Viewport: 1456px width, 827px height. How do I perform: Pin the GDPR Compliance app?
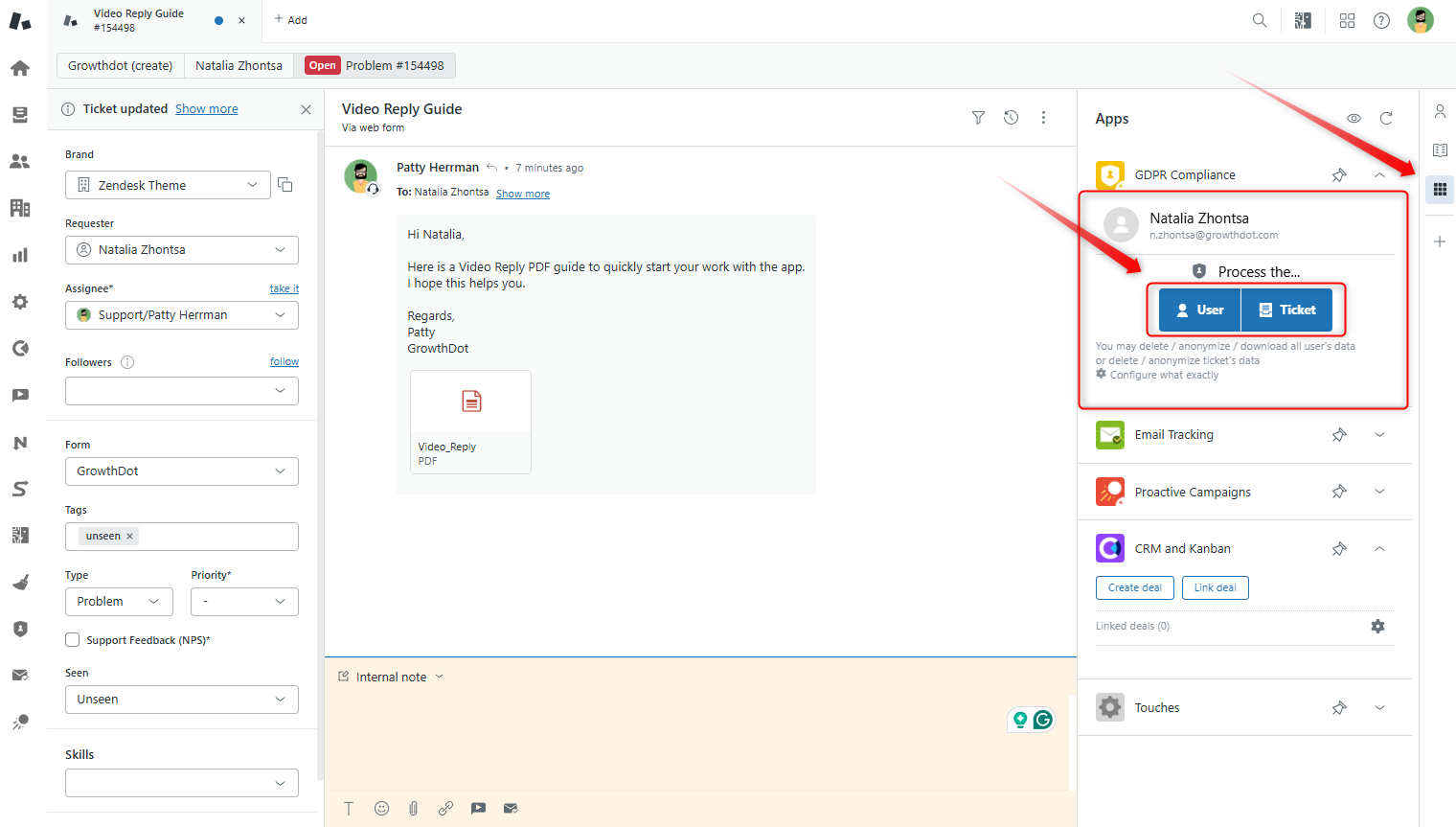click(1339, 174)
